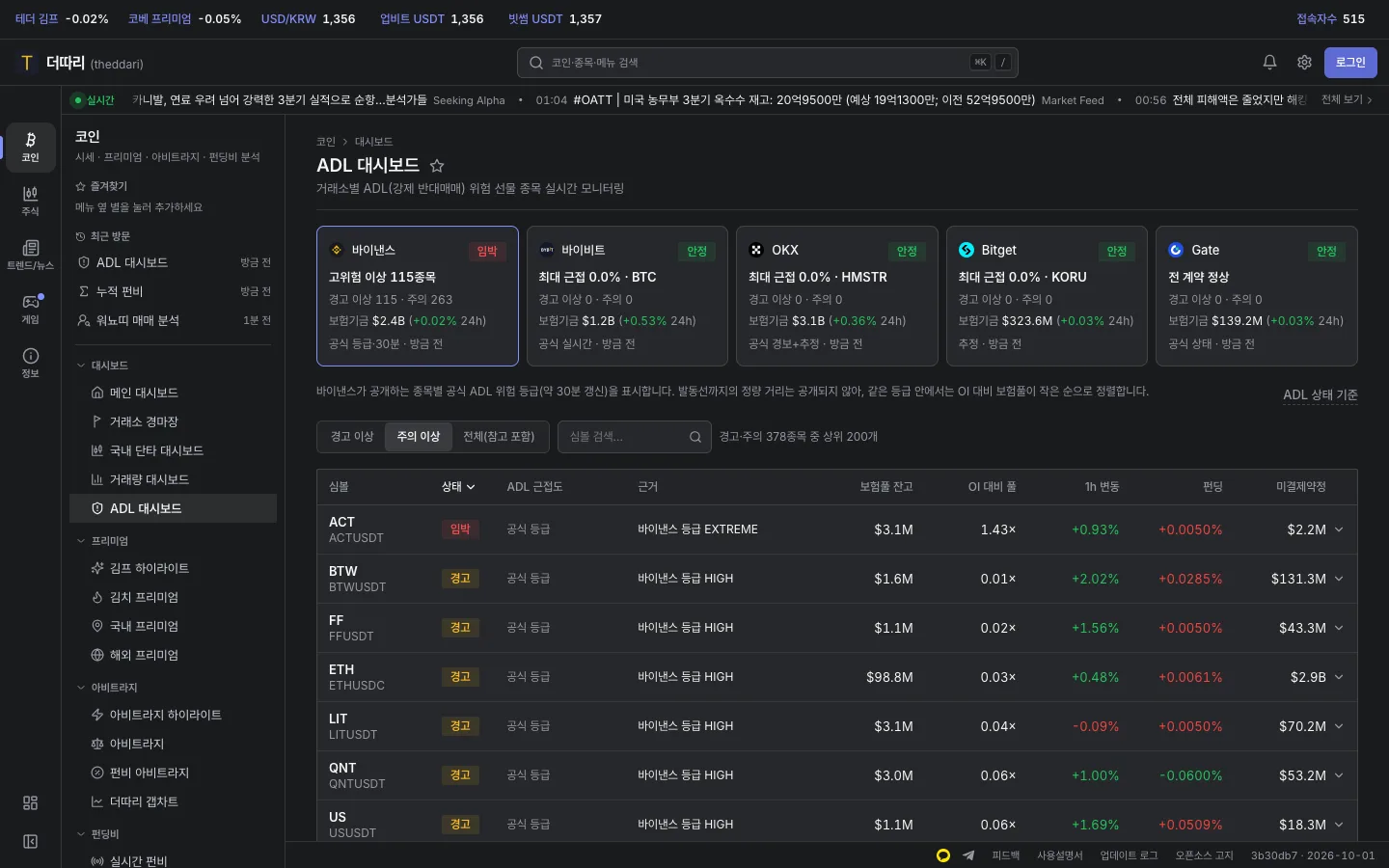Viewport: 1389px width, 868px height.
Task: Click 전체 보기 in news ticker
Action: (1347, 99)
